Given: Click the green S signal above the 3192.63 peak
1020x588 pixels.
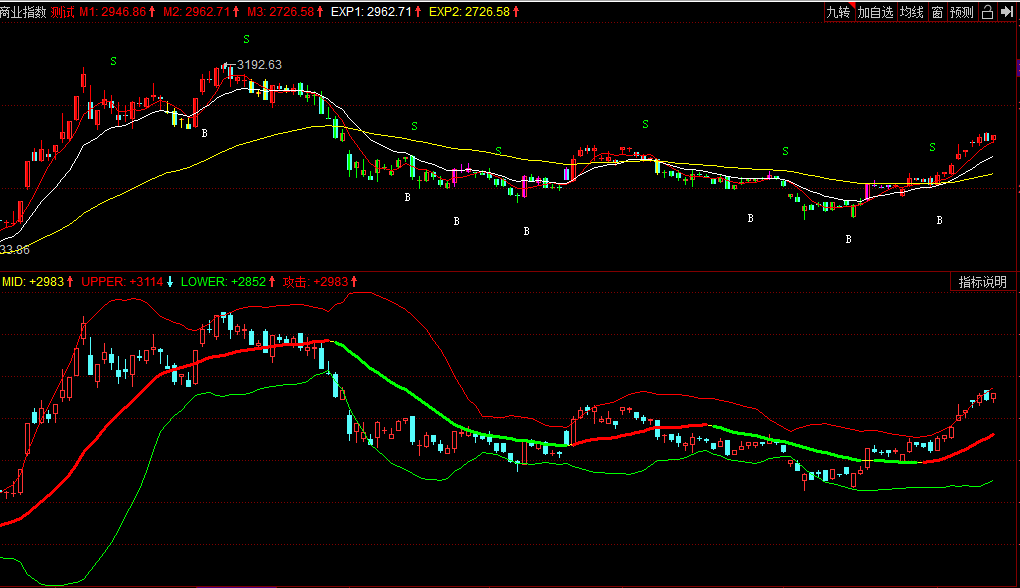Looking at the screenshot, I should pos(246,39).
